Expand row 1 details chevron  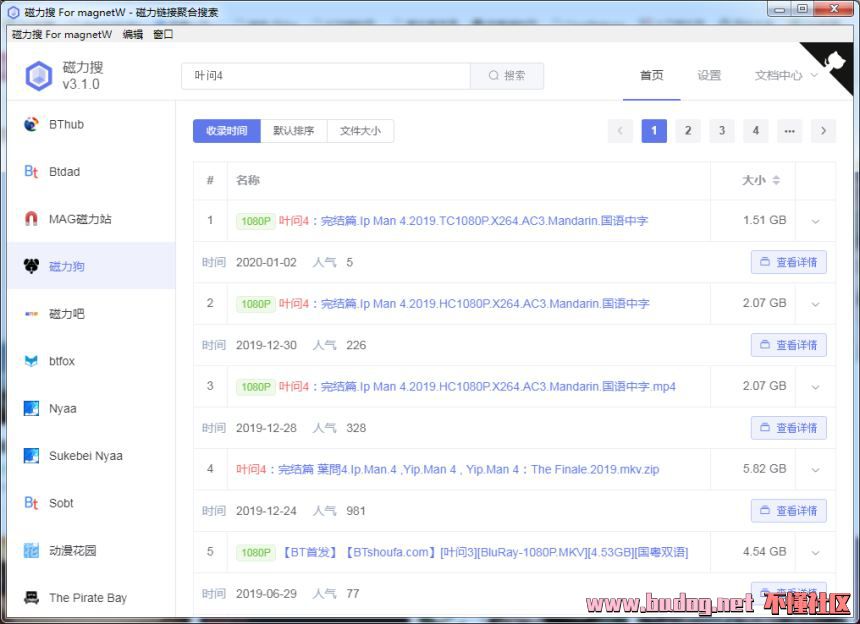click(816, 222)
